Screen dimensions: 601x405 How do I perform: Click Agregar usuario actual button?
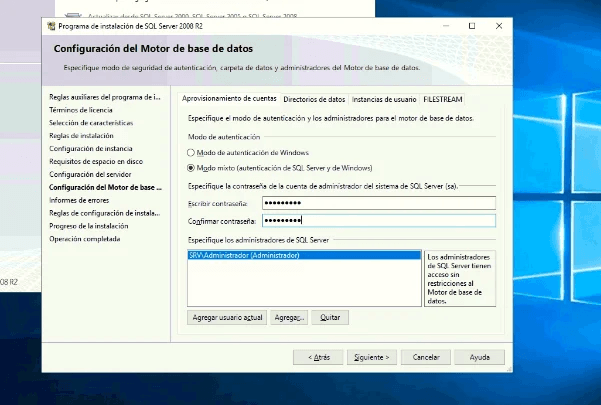click(x=226, y=317)
